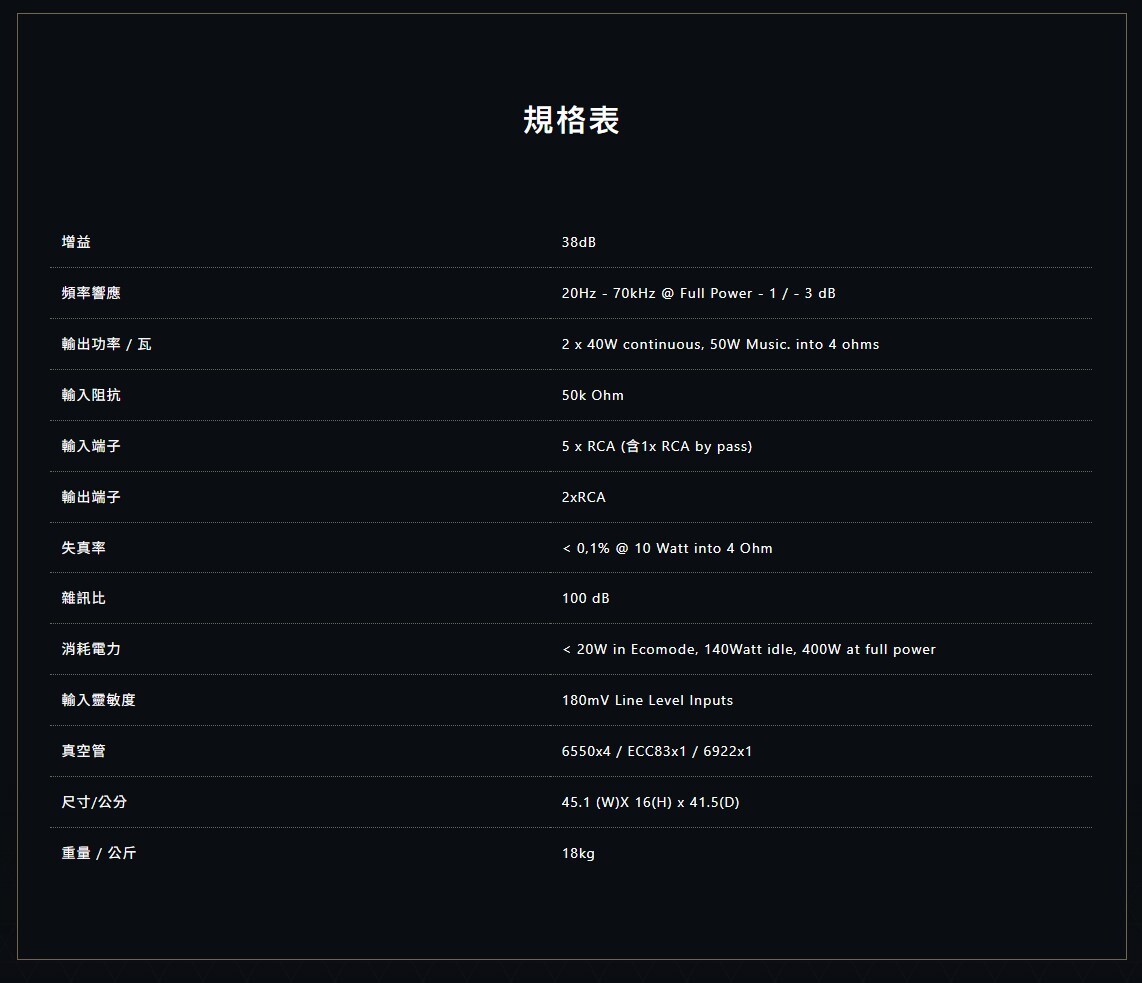Screen dimensions: 1142x983
Task: Select the 輸入阻抗 label
Action: (x=91, y=395)
